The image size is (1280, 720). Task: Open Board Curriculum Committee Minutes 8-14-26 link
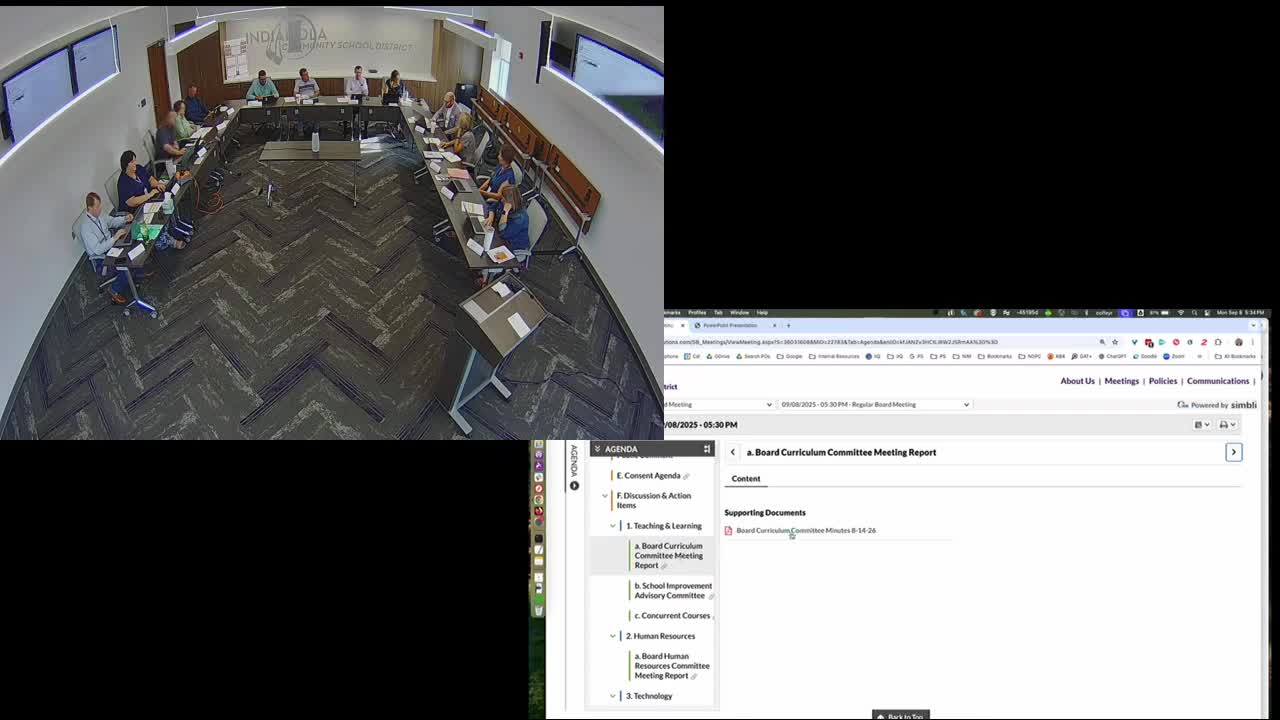coord(806,531)
